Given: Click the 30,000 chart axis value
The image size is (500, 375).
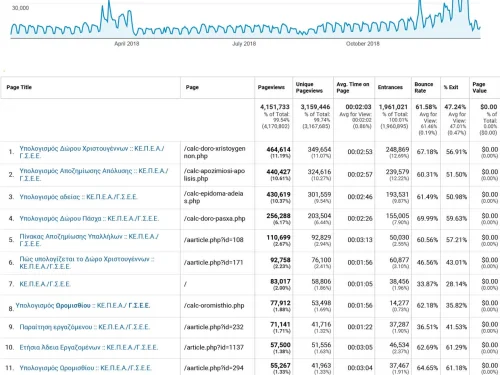Looking at the screenshot, I should (x=20, y=8).
